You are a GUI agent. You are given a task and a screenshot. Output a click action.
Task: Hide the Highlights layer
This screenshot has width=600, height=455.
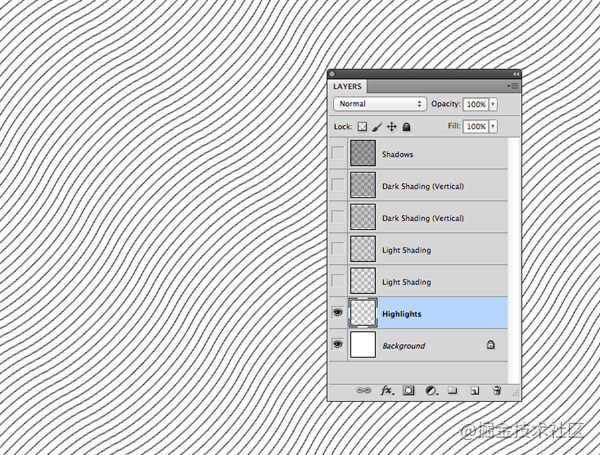pyautogui.click(x=338, y=313)
